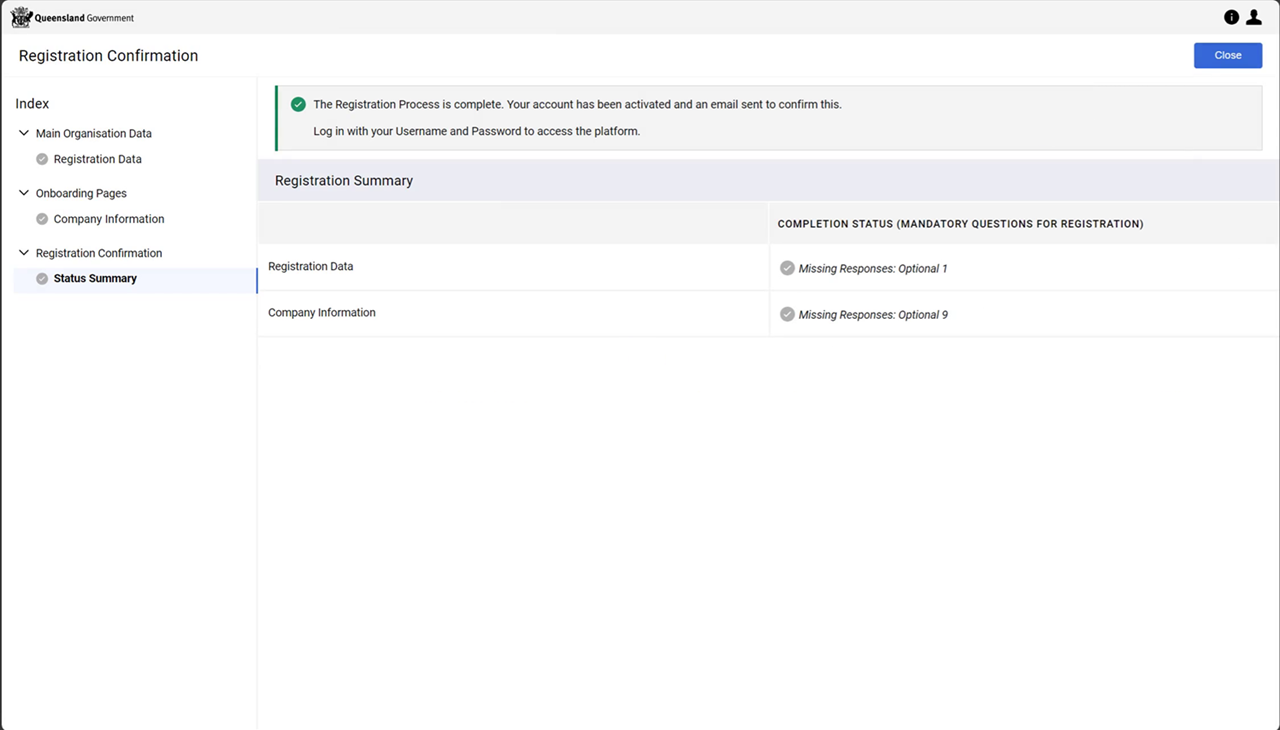Click the Missing Responses: Optional 9 text

point(873,315)
